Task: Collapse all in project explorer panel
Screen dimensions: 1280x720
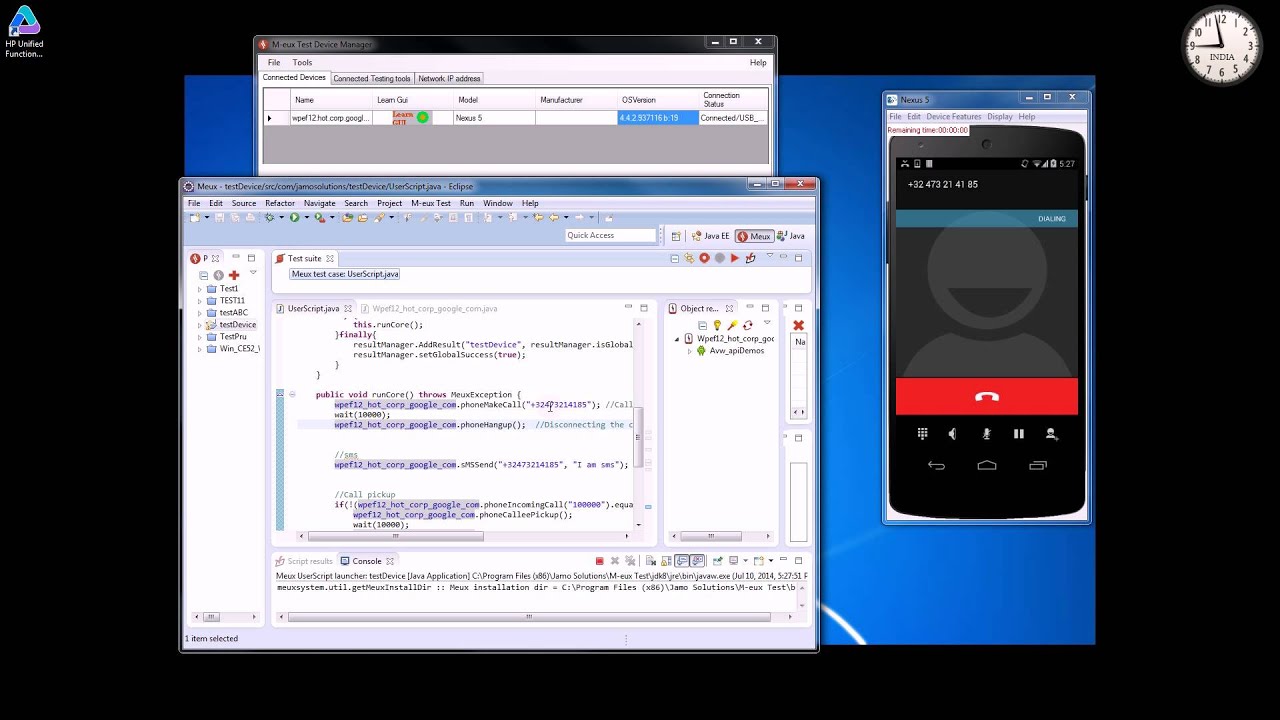Action: (203, 275)
